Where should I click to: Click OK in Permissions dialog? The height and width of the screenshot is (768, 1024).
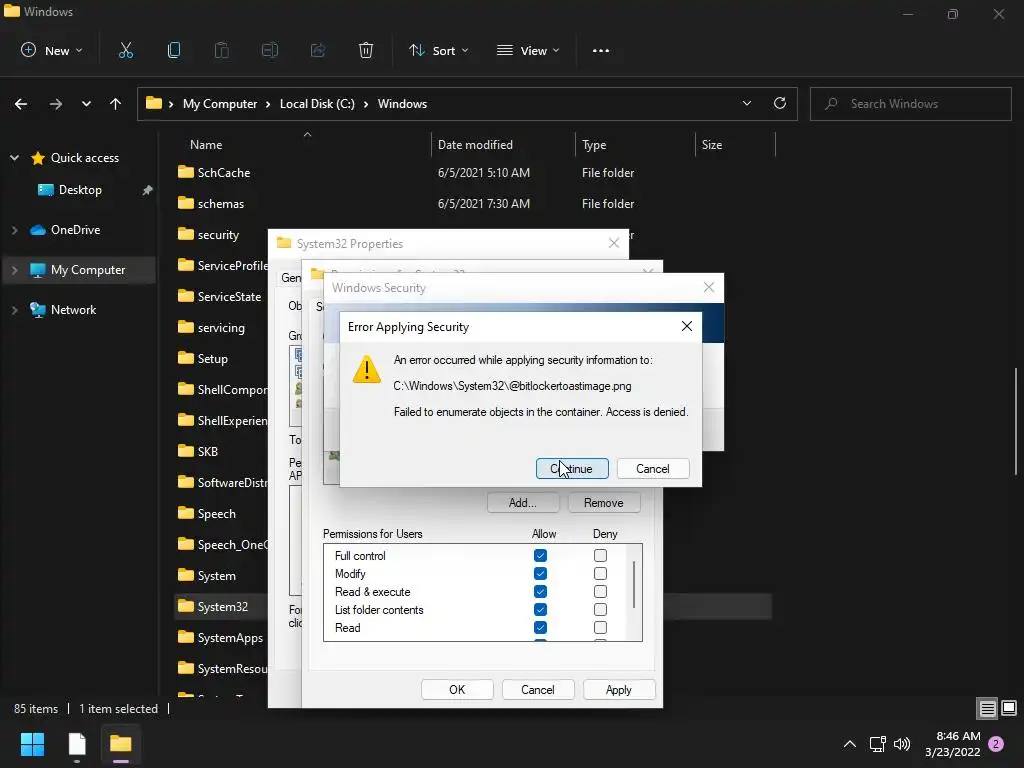click(x=457, y=690)
